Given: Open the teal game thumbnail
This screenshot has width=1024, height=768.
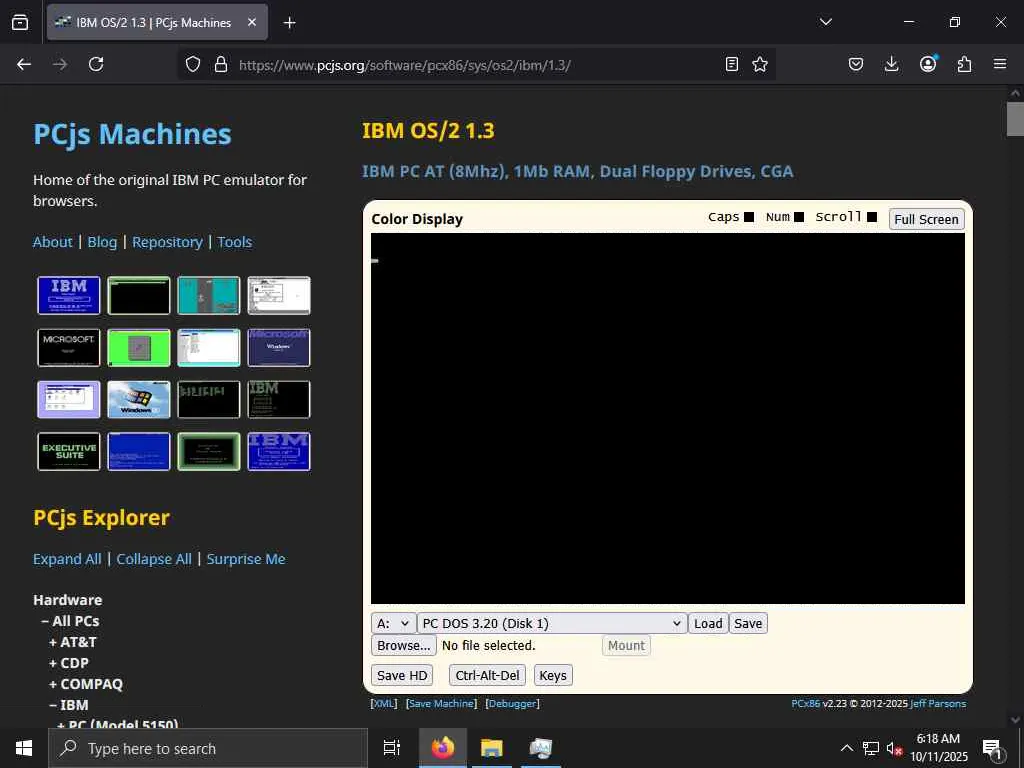Looking at the screenshot, I should (x=208, y=295).
